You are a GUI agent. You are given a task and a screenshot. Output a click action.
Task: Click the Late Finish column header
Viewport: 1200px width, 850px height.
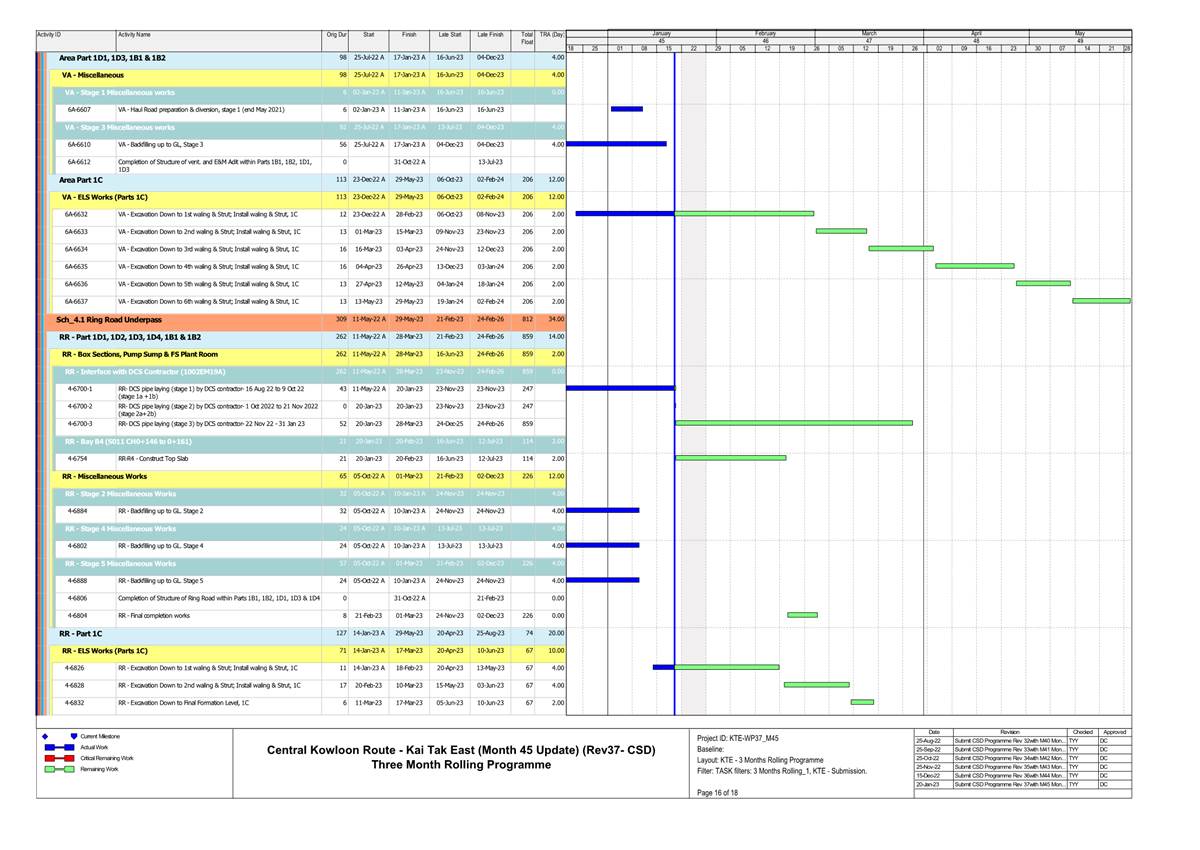490,34
